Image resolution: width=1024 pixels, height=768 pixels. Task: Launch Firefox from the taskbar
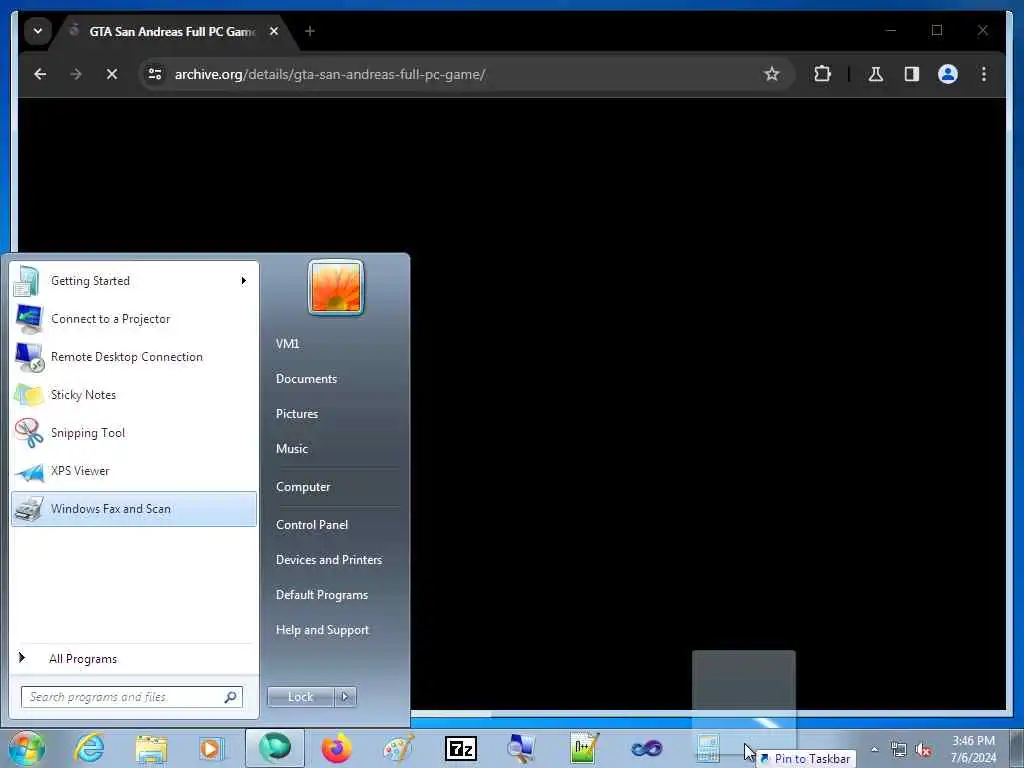point(336,748)
